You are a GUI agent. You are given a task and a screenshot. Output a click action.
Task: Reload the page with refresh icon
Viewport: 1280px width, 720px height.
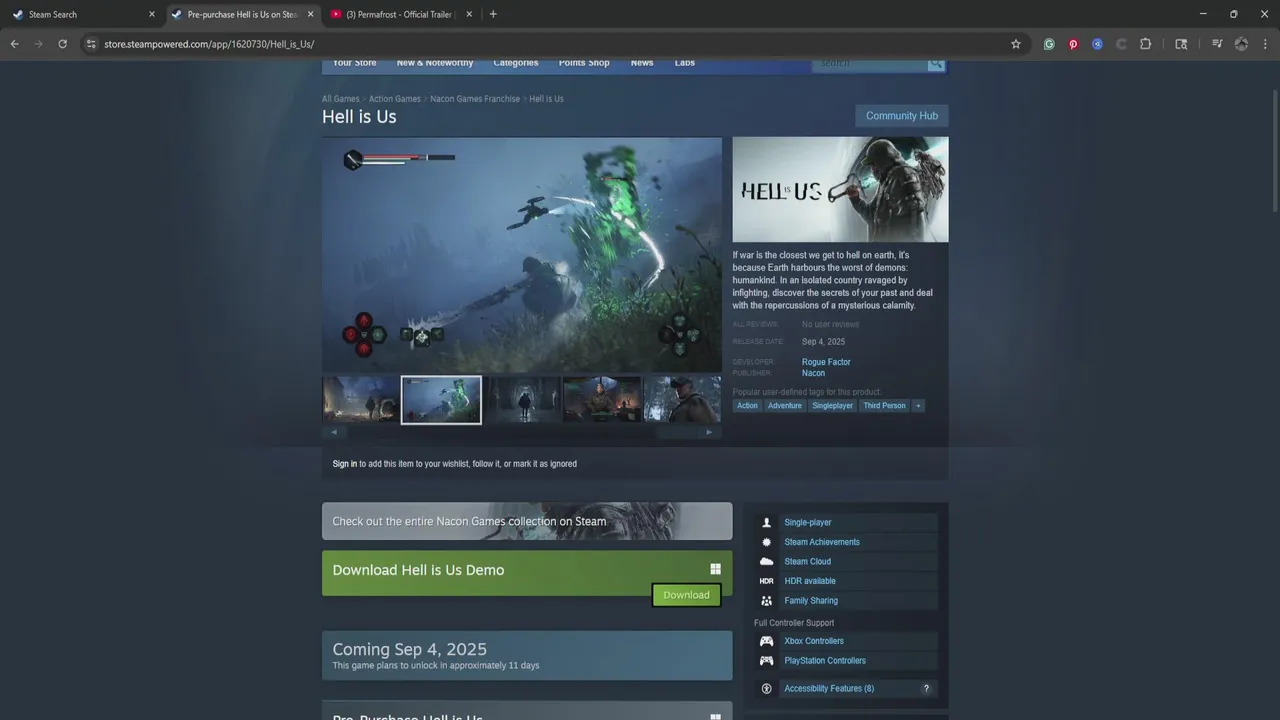coord(62,44)
